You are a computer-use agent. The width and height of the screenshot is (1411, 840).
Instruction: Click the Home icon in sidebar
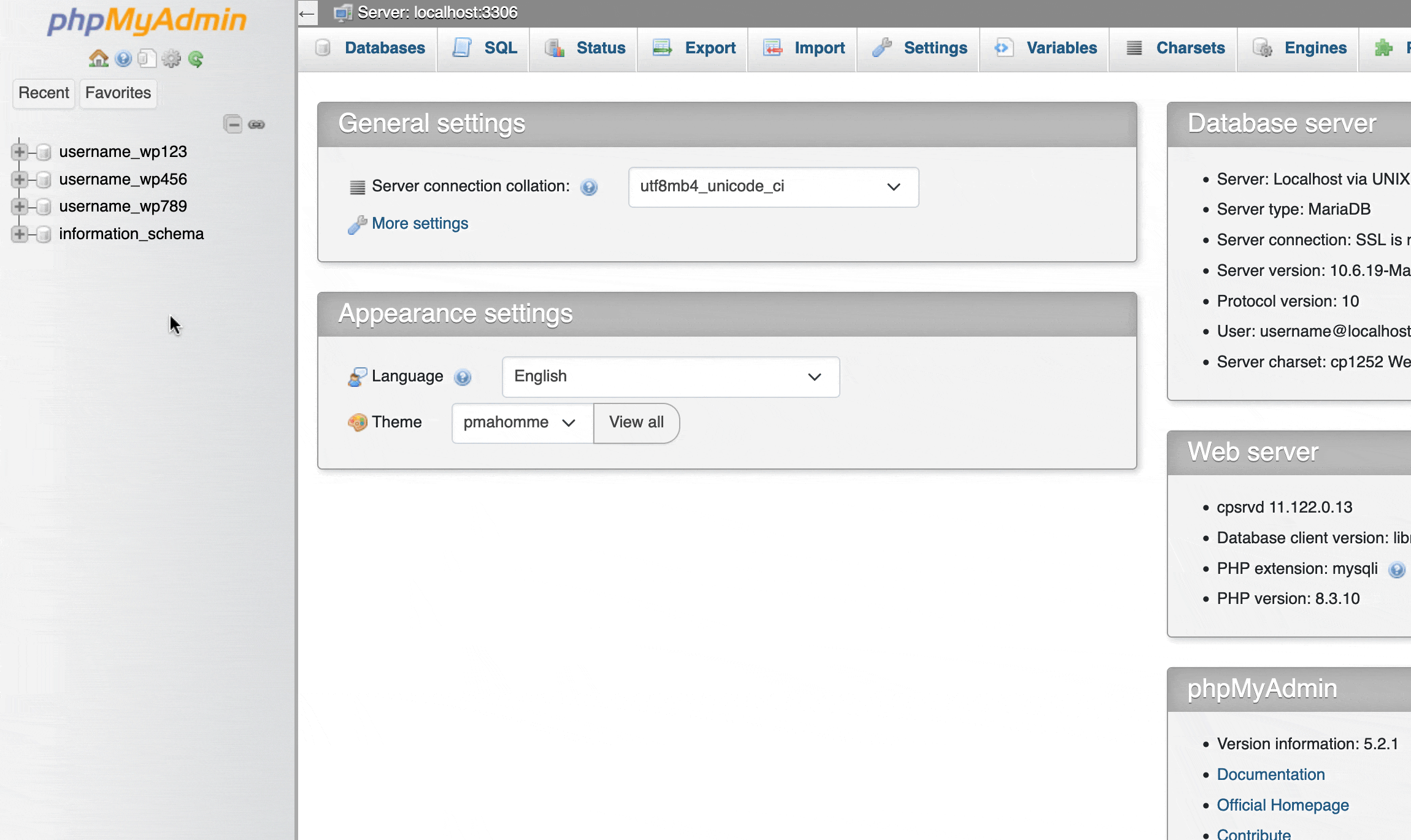(99, 59)
